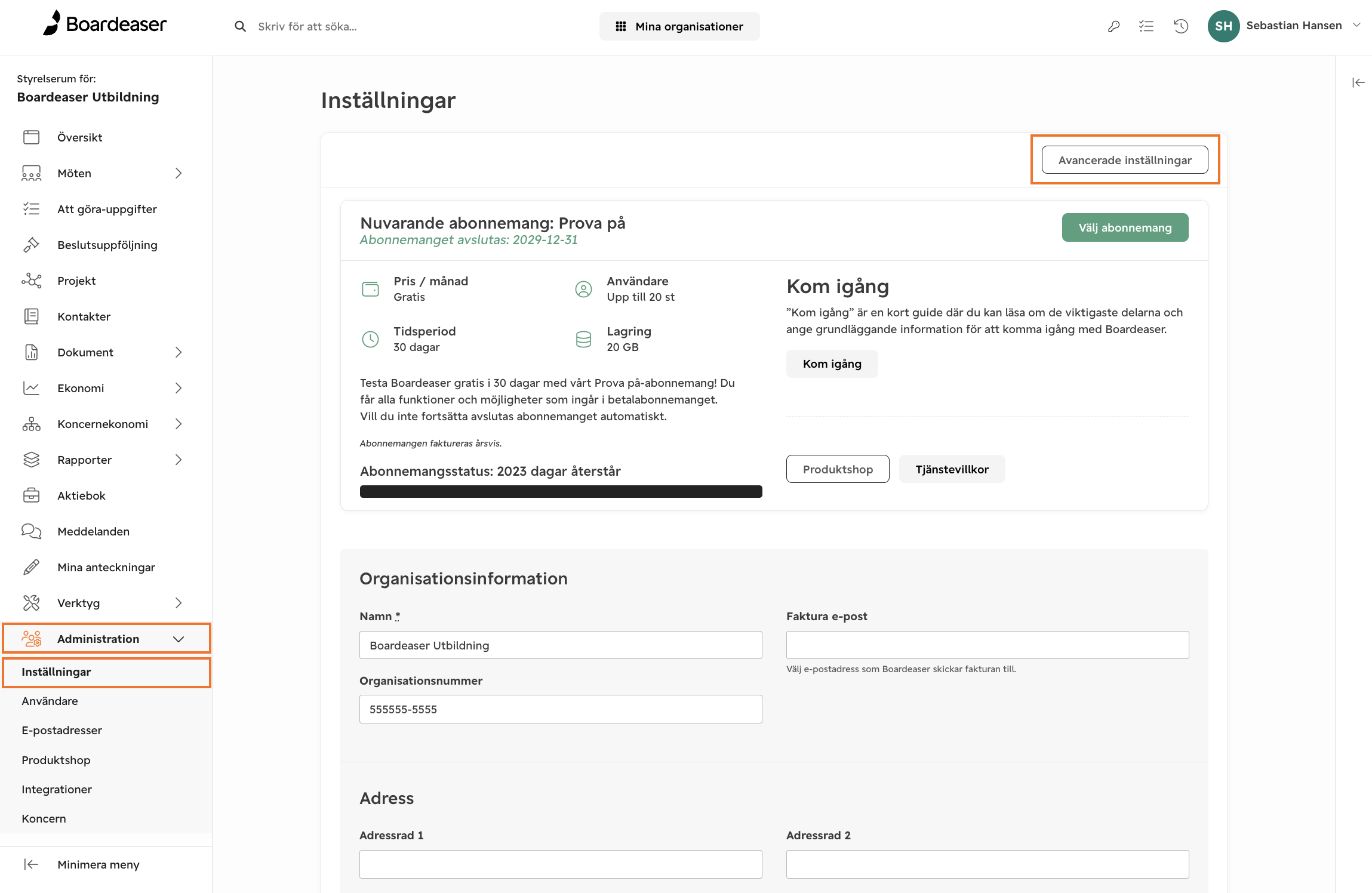Viewport: 1372px width, 893px height.
Task: Click the subscription status progress bar
Action: (x=561, y=491)
